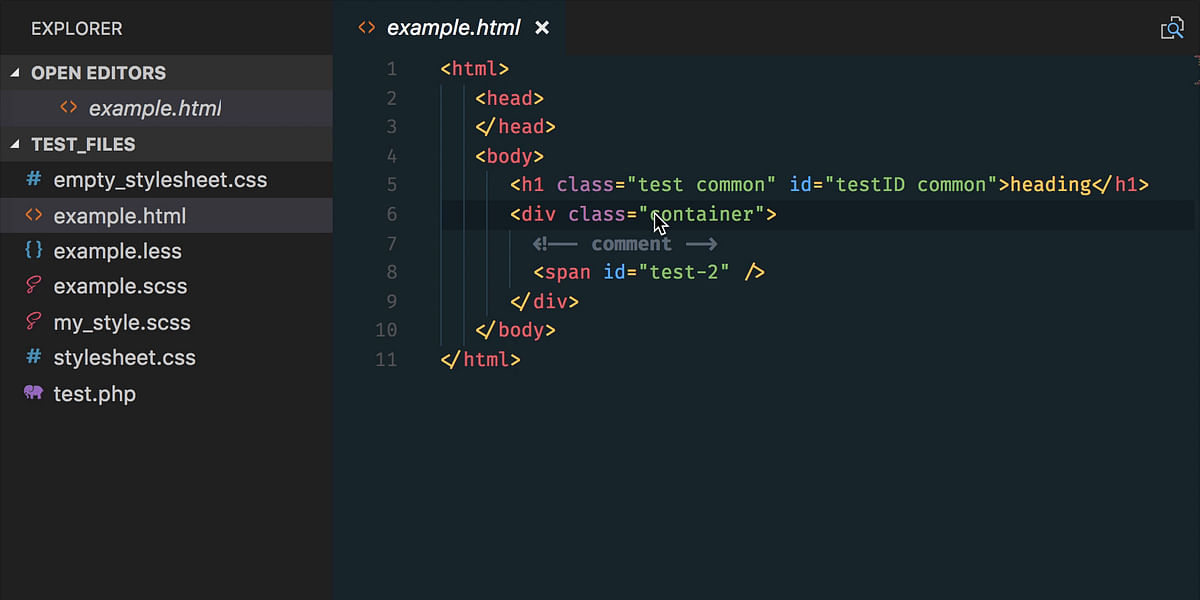Image resolution: width=1200 pixels, height=600 pixels.
Task: Click the hash icon beside stylesheet.css
Action: point(33,357)
